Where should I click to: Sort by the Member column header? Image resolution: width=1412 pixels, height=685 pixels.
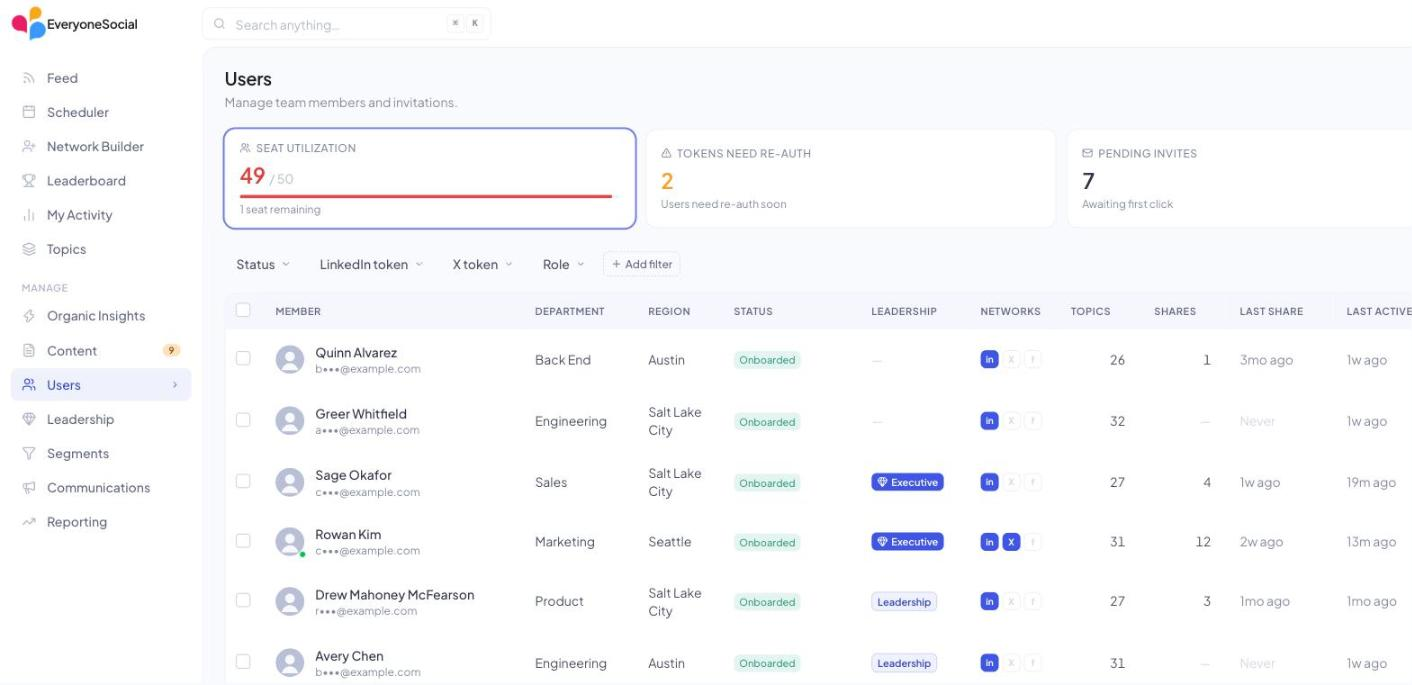pyautogui.click(x=298, y=311)
